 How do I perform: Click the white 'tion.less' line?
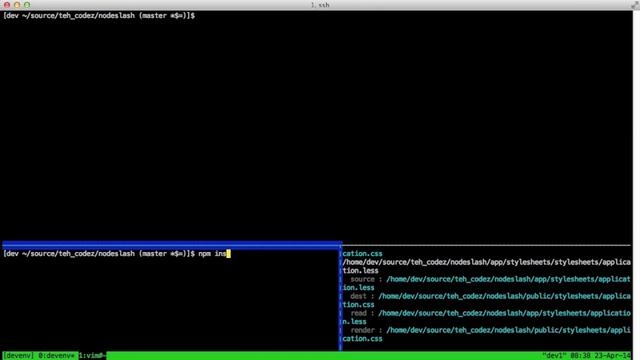tap(360, 271)
